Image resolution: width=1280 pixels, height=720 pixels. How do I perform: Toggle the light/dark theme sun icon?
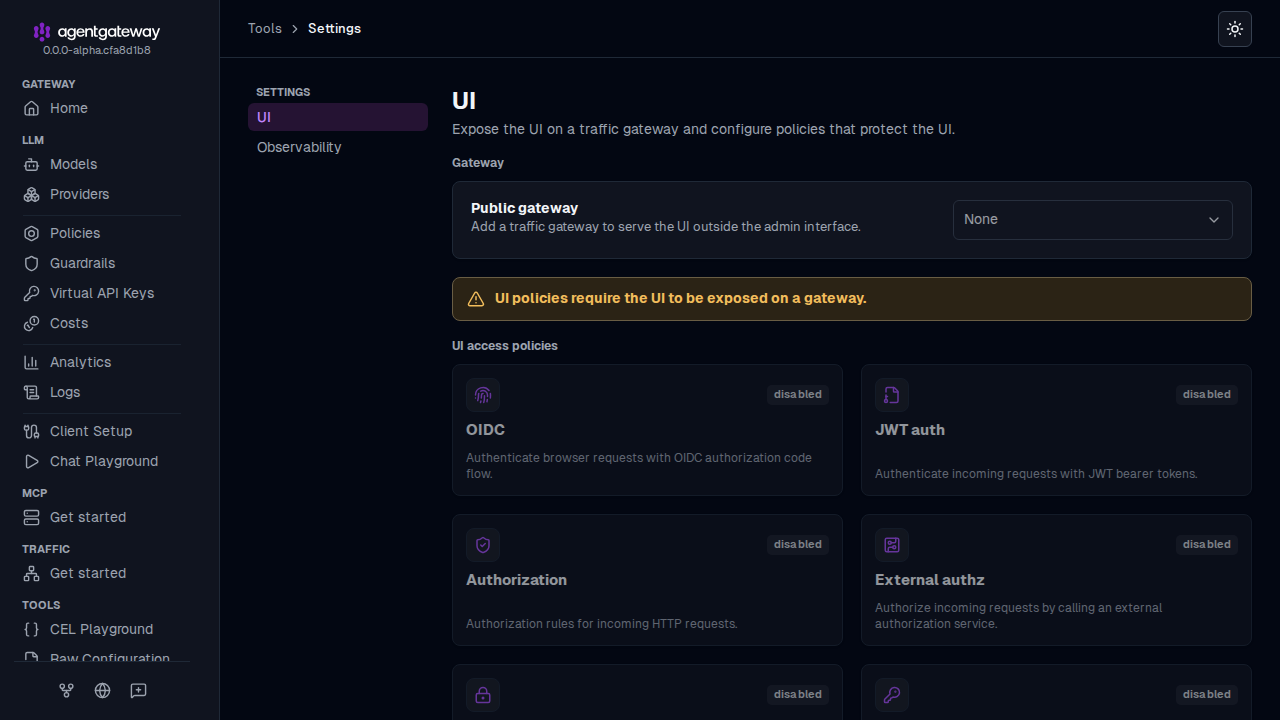coord(1235,29)
